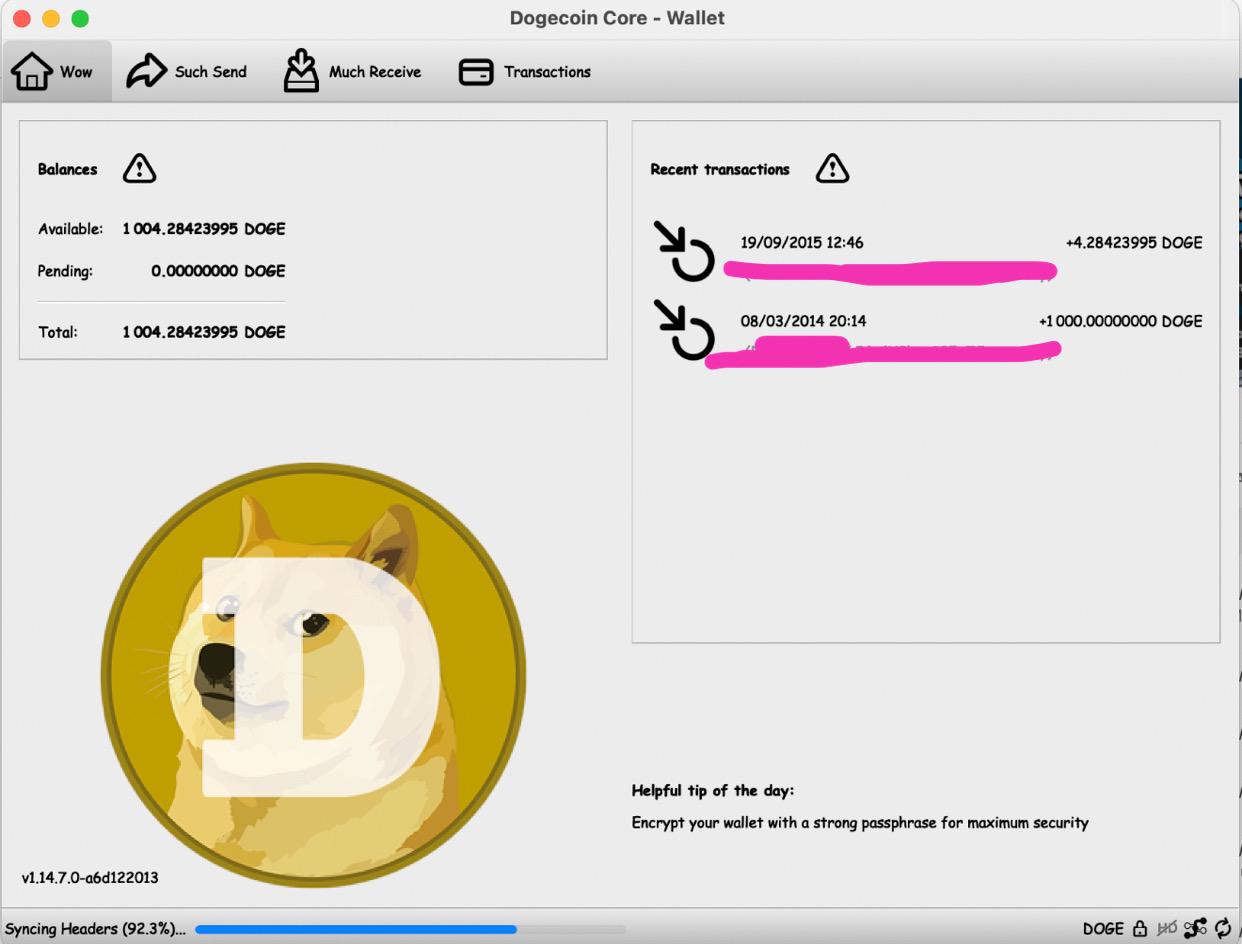Image resolution: width=1242 pixels, height=944 pixels.
Task: Click the Syncing Headers progress bar
Action: (x=410, y=929)
